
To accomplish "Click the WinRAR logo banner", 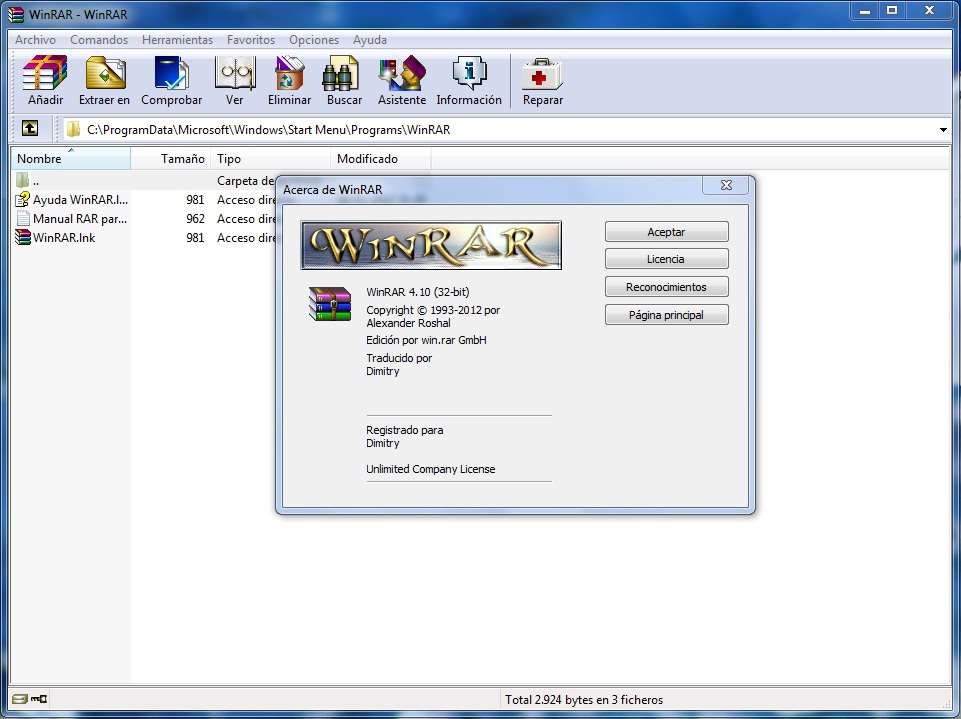I will click(x=431, y=245).
